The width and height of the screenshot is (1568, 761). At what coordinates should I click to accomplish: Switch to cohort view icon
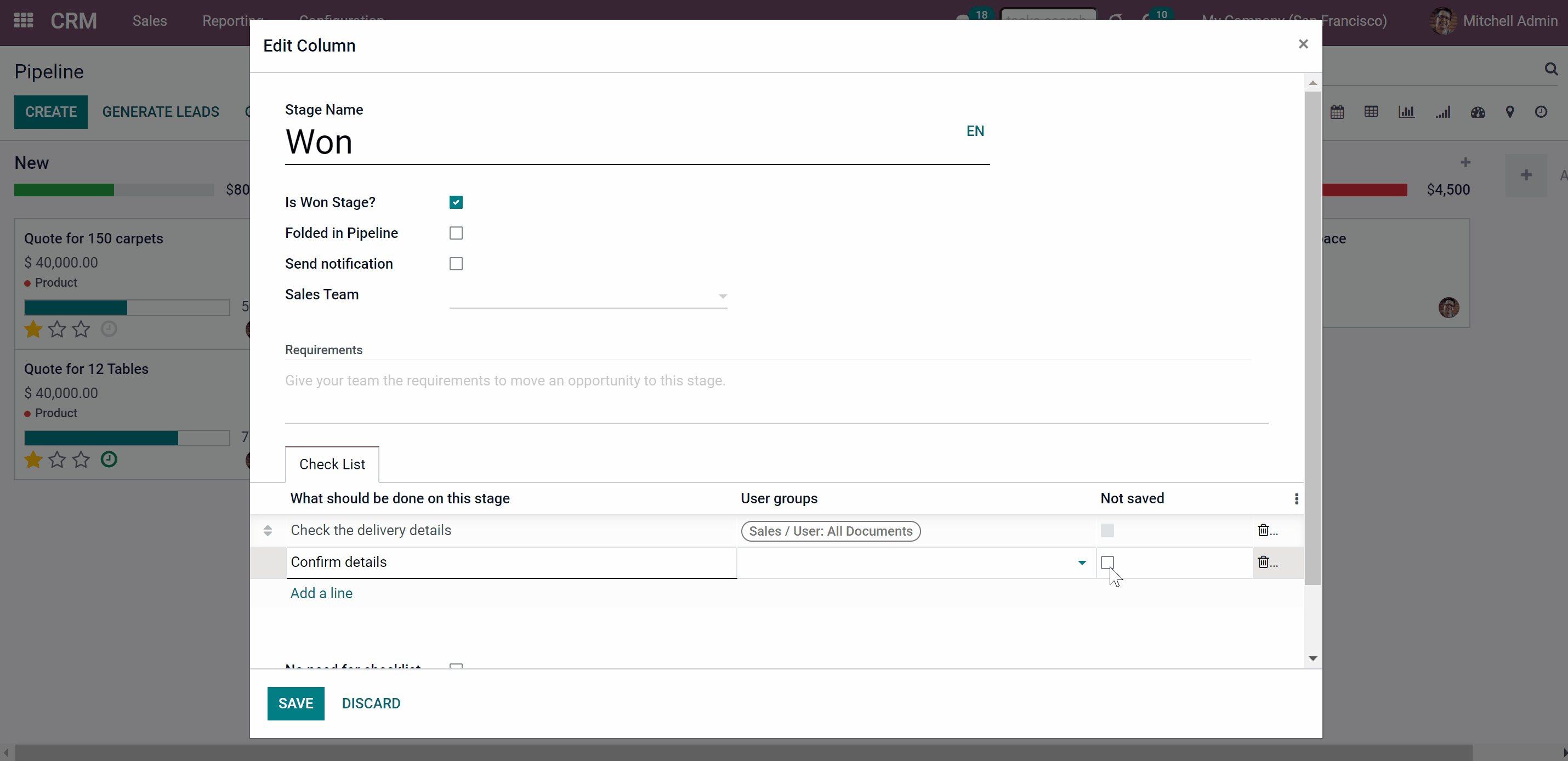pyautogui.click(x=1442, y=112)
